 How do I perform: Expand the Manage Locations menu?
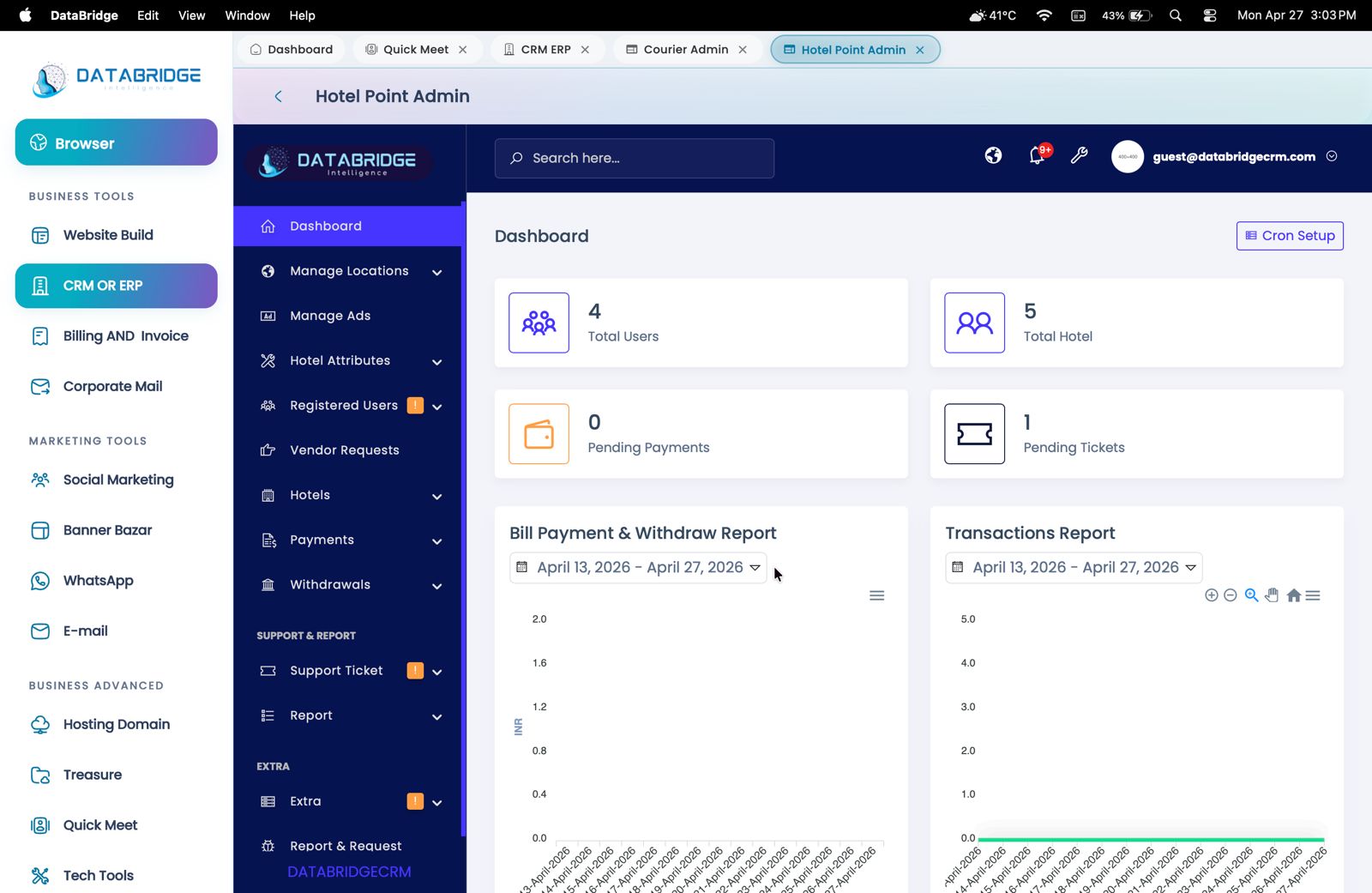coord(347,271)
